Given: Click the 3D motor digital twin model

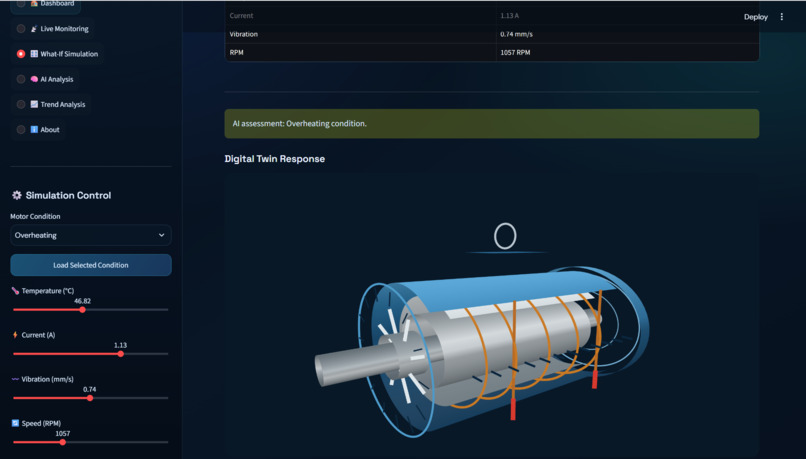Looking at the screenshot, I should click(x=482, y=350).
